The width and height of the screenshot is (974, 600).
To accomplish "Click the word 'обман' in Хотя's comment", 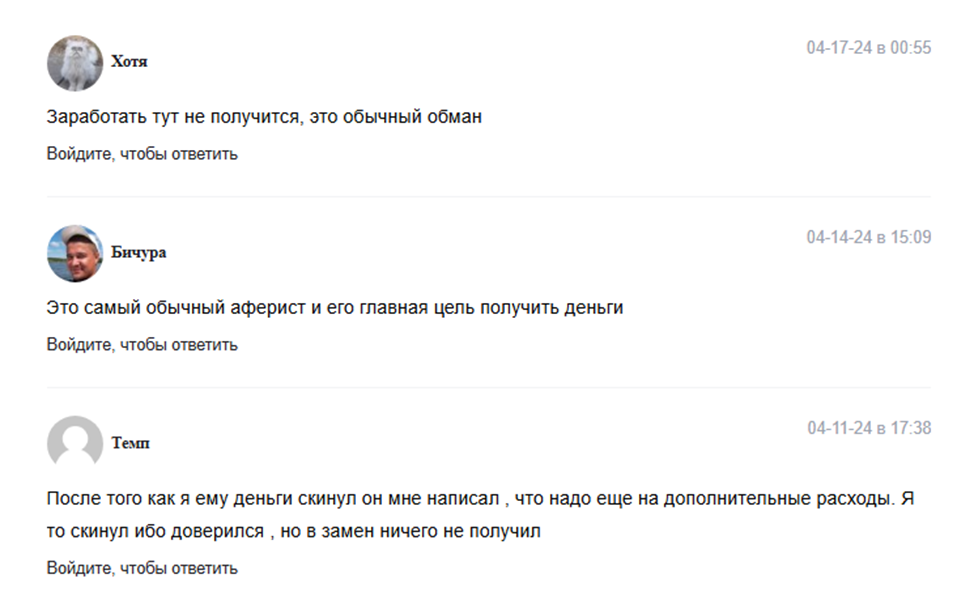I will 454,117.
